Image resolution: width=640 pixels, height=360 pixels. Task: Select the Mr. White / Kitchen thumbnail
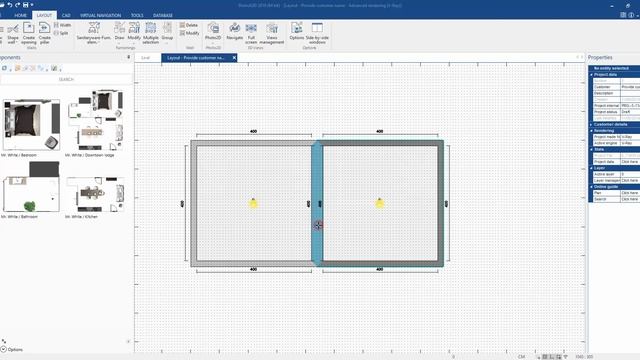(95, 194)
